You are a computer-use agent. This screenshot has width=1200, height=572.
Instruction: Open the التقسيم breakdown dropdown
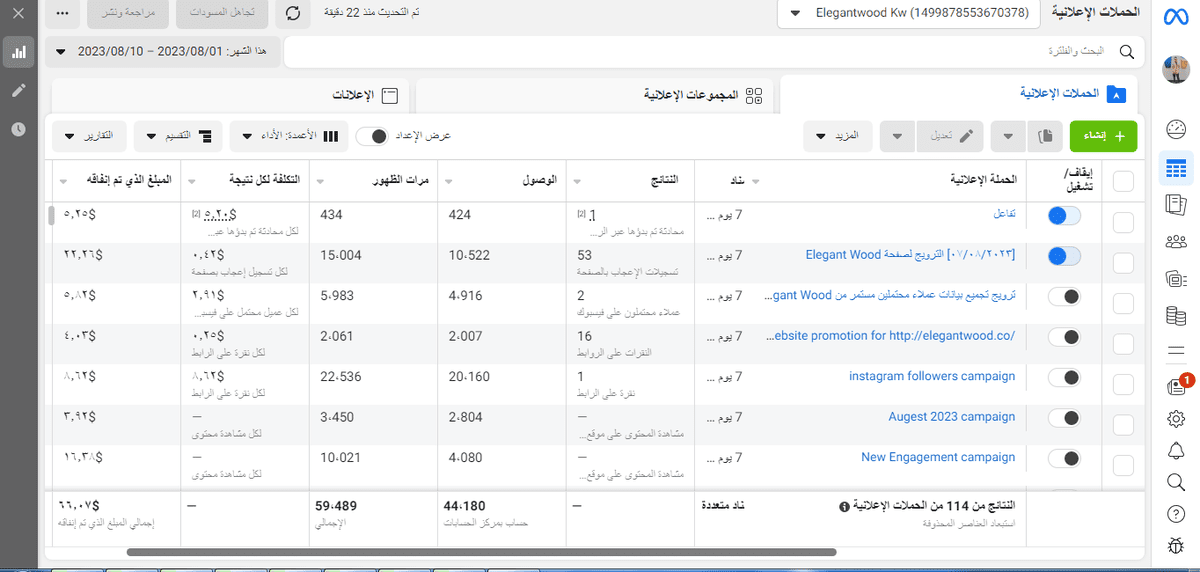coord(178,136)
